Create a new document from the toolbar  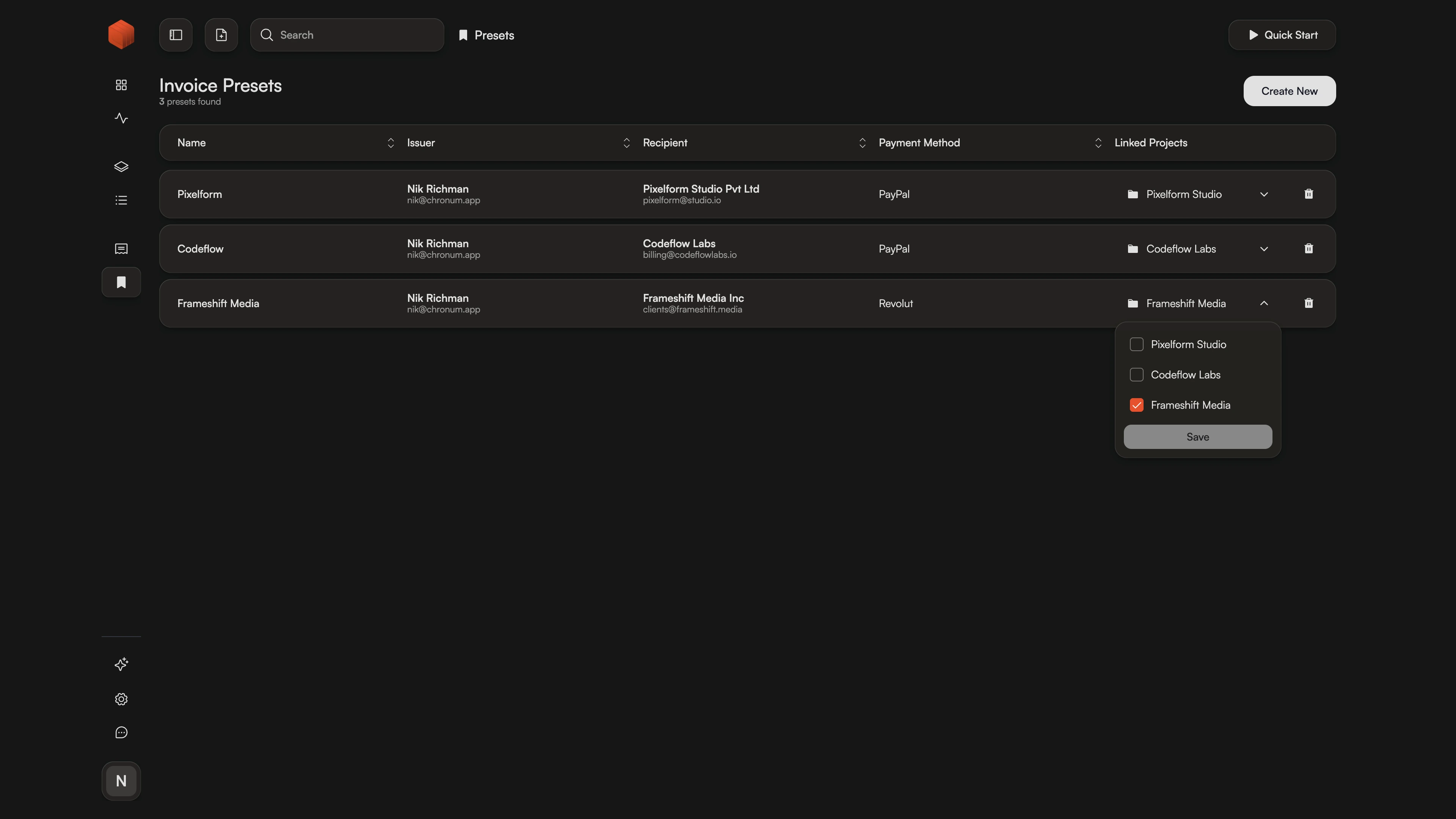tap(220, 35)
